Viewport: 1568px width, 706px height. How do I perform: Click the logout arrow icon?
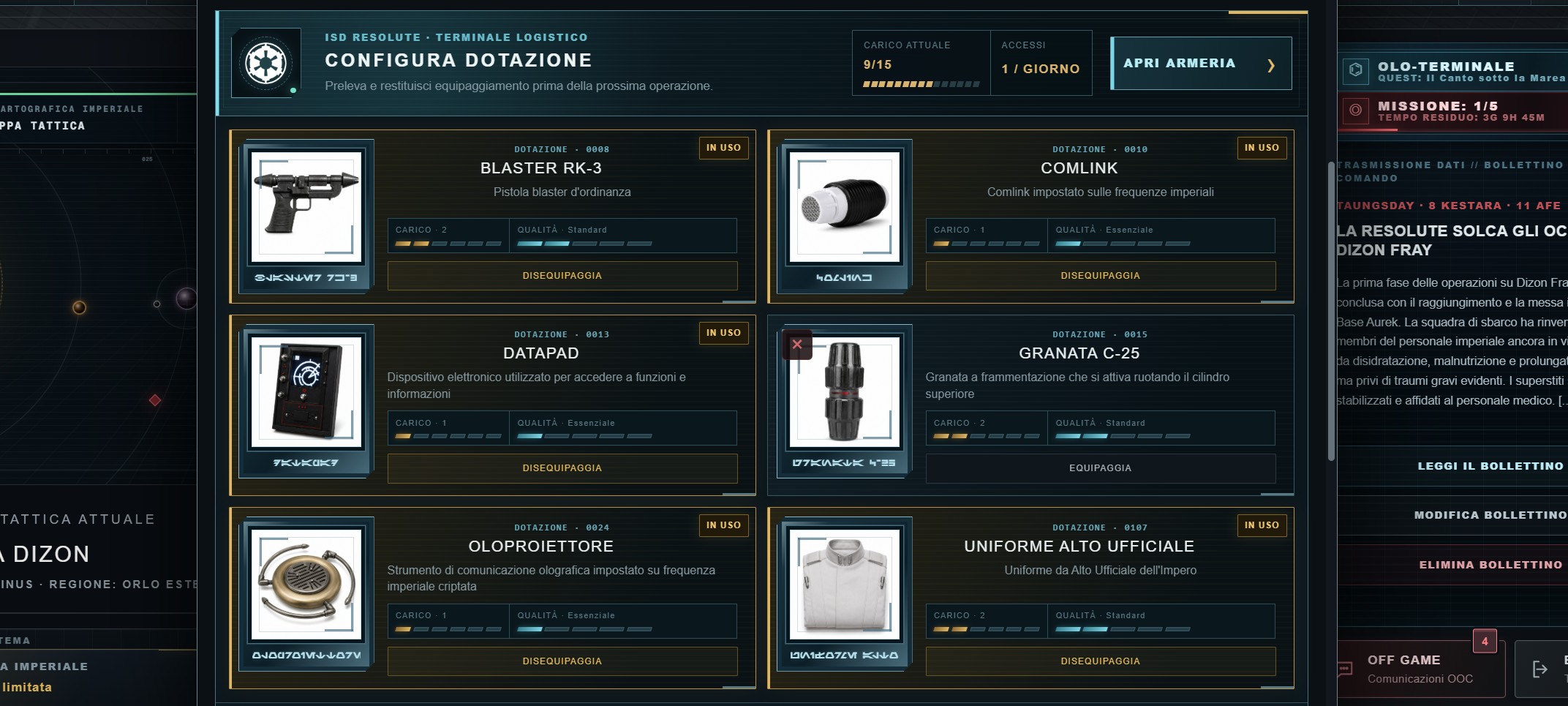(x=1539, y=669)
